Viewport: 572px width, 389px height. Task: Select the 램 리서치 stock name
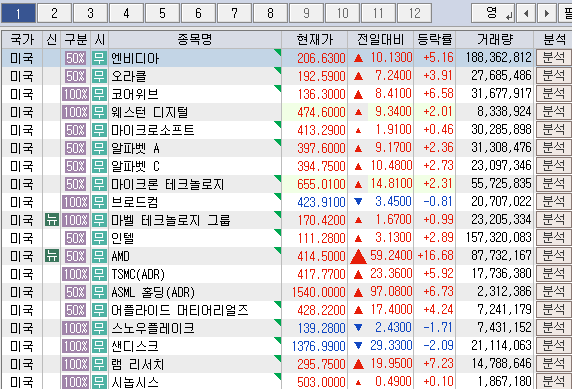click(138, 364)
